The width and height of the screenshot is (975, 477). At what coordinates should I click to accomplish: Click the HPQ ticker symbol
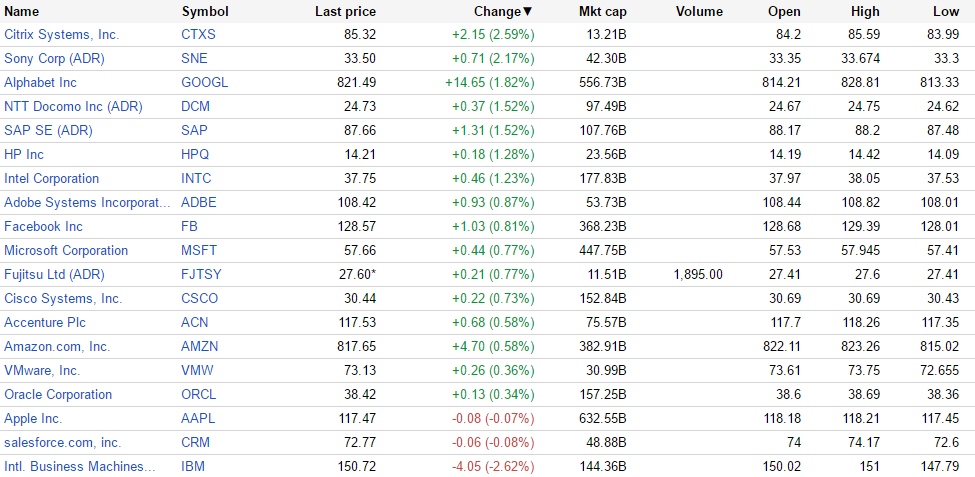coord(196,155)
